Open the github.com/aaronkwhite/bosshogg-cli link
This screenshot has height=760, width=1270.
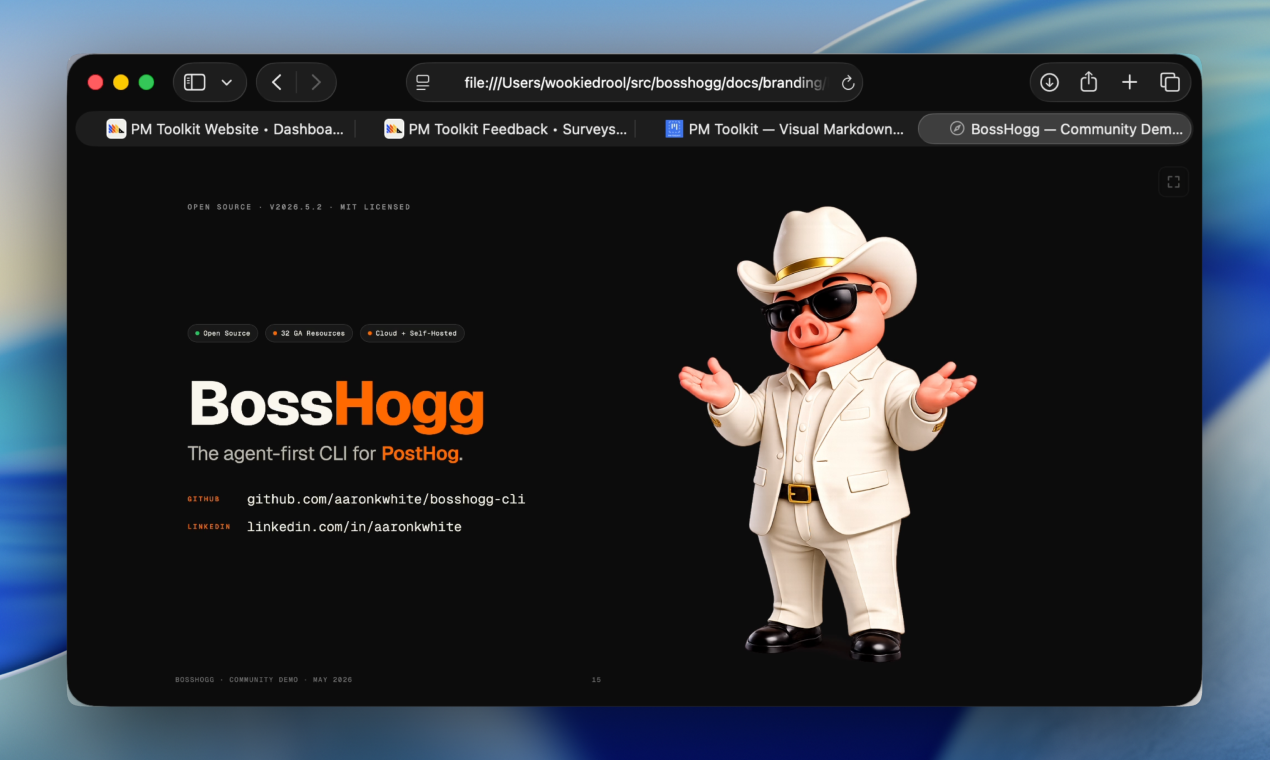386,499
